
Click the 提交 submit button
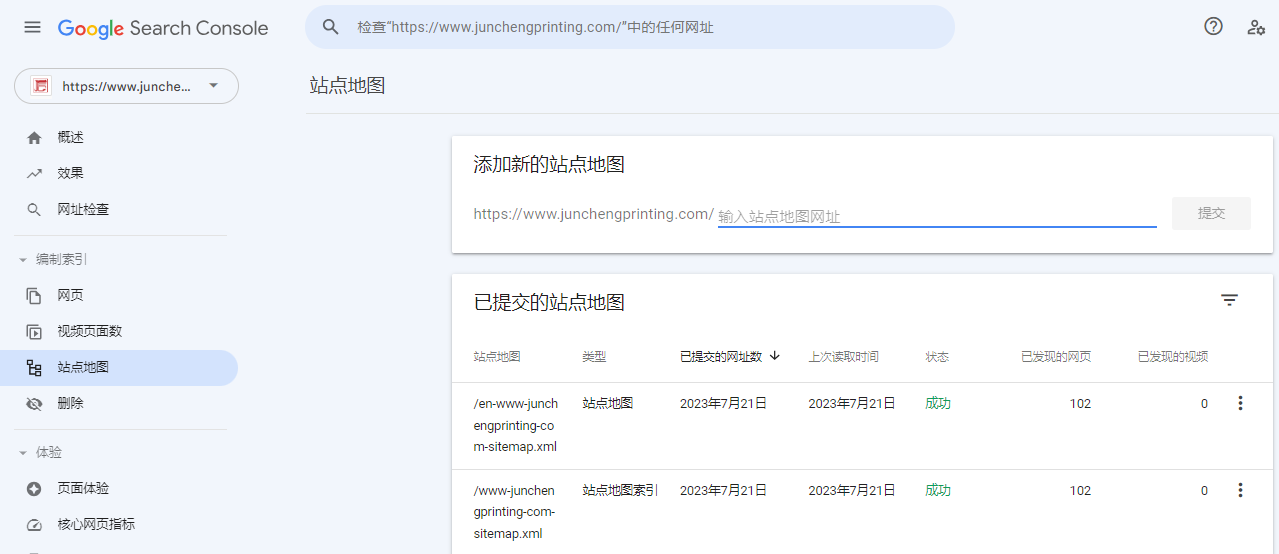click(x=1210, y=213)
